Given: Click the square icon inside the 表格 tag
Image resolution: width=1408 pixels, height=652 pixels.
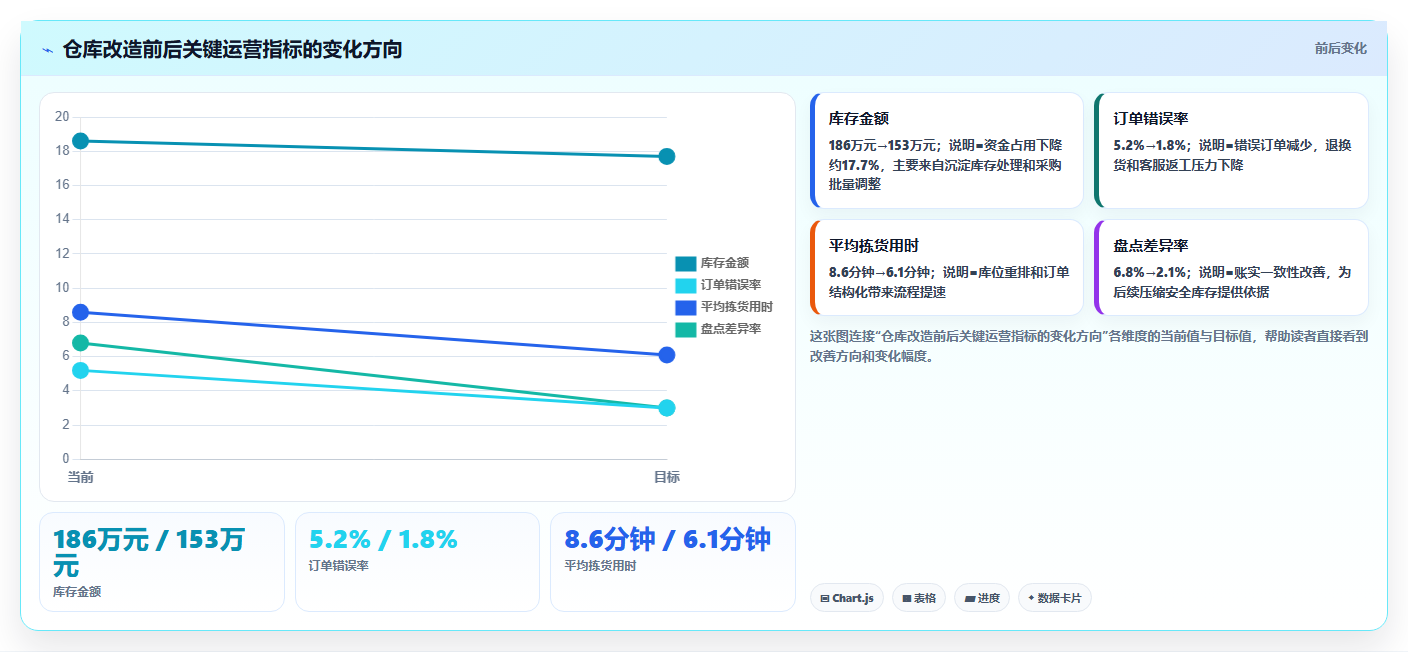Looking at the screenshot, I should click(x=907, y=598).
